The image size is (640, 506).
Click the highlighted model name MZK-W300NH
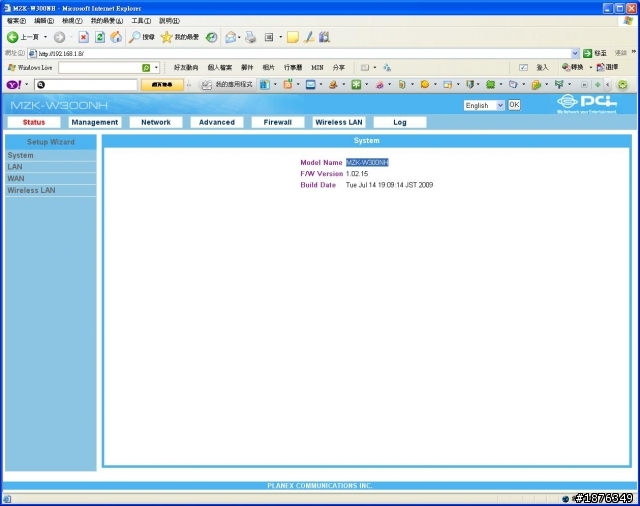367,162
